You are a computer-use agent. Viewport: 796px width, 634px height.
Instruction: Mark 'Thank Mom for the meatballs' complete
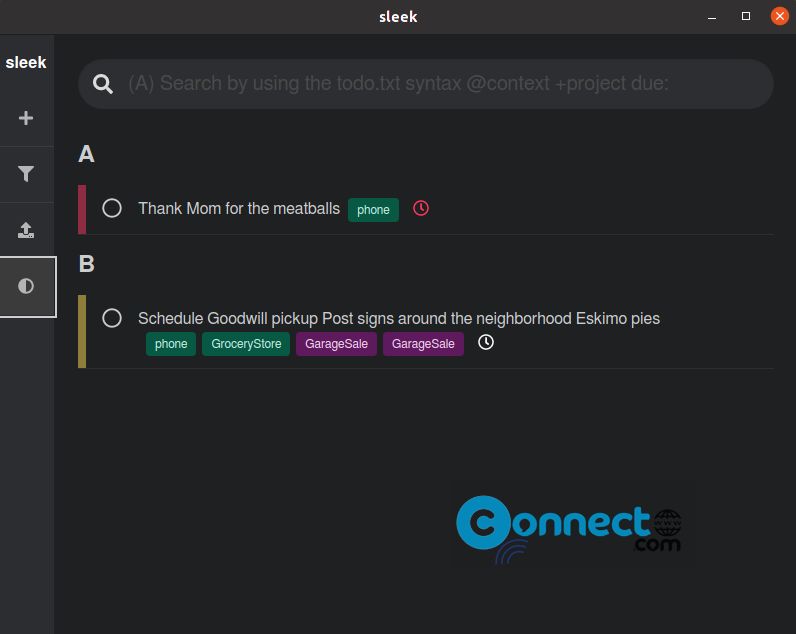click(112, 208)
